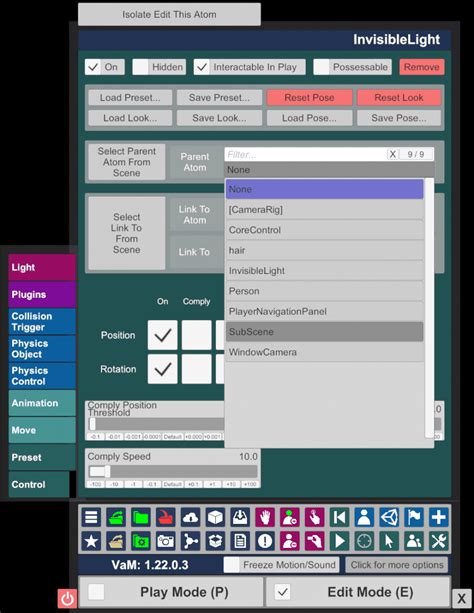Open the hamburger main menu icon

point(92,517)
